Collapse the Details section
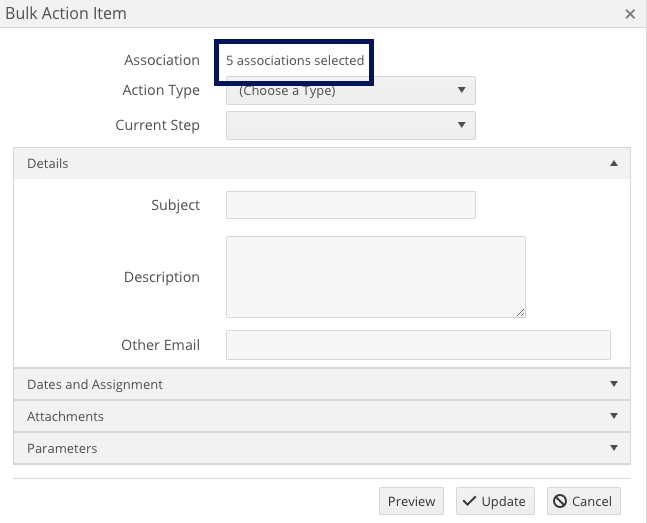 point(322,163)
